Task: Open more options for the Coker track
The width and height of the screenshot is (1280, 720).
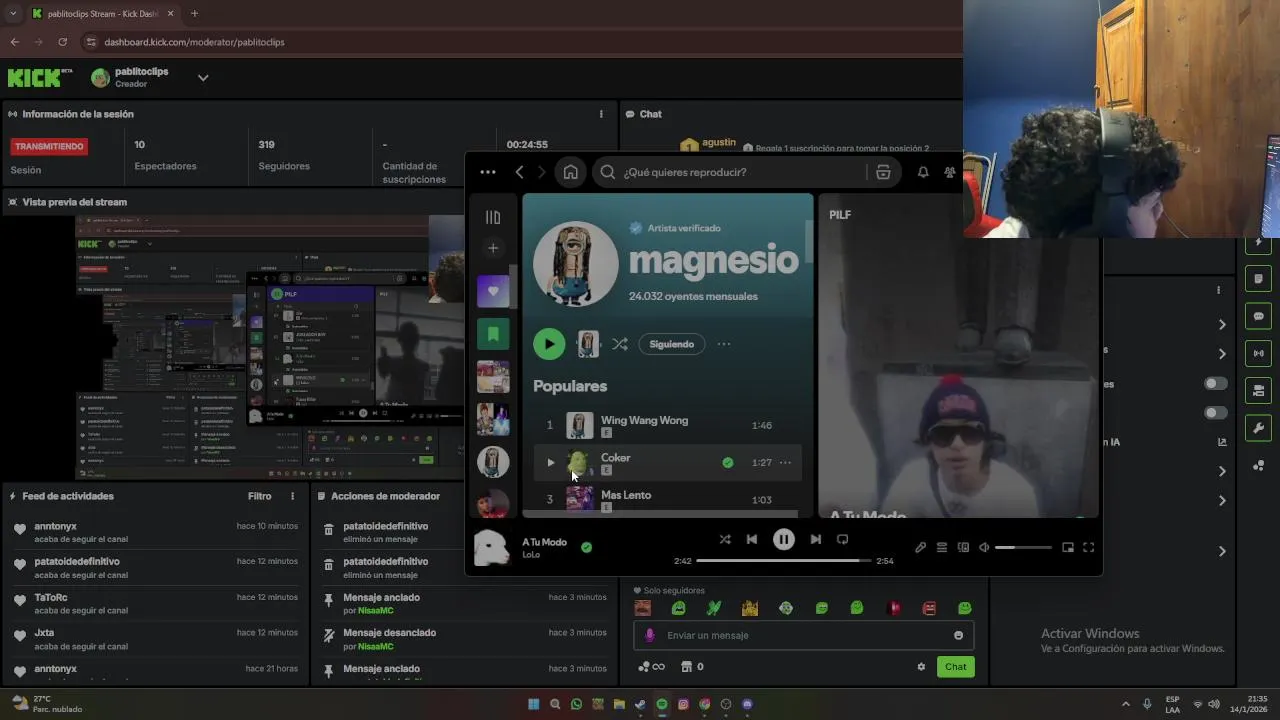Action: pyautogui.click(x=785, y=463)
